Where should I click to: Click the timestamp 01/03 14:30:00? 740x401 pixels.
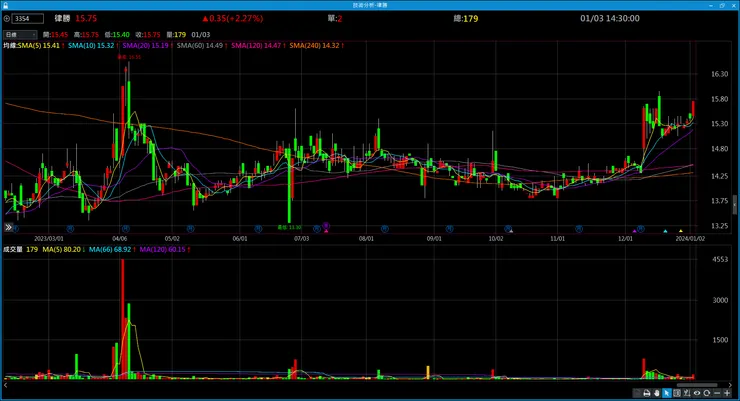[610, 18]
